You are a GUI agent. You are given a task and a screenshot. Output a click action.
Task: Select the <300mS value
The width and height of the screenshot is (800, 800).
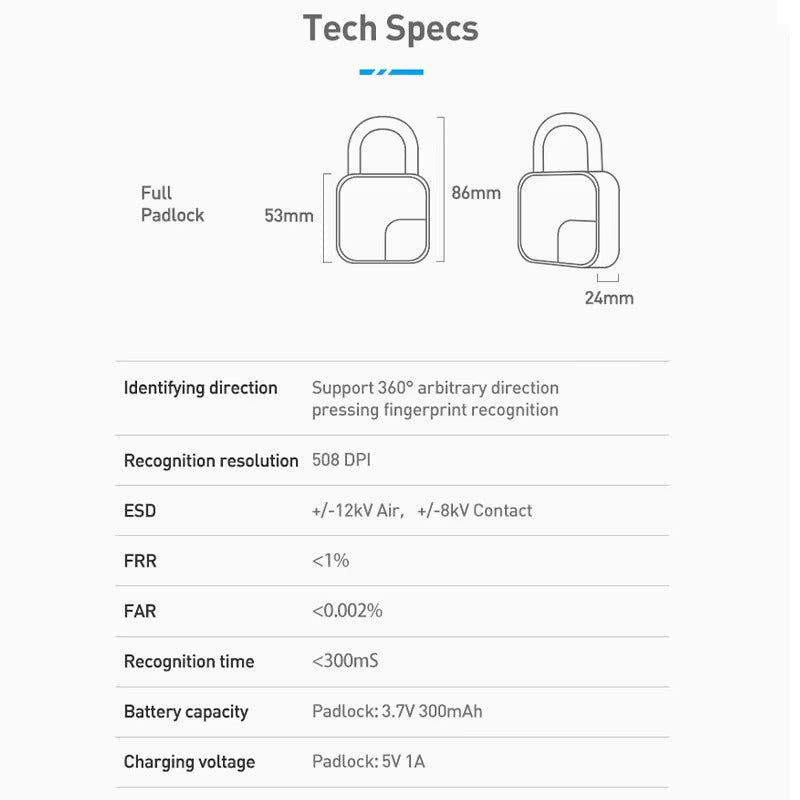click(345, 661)
